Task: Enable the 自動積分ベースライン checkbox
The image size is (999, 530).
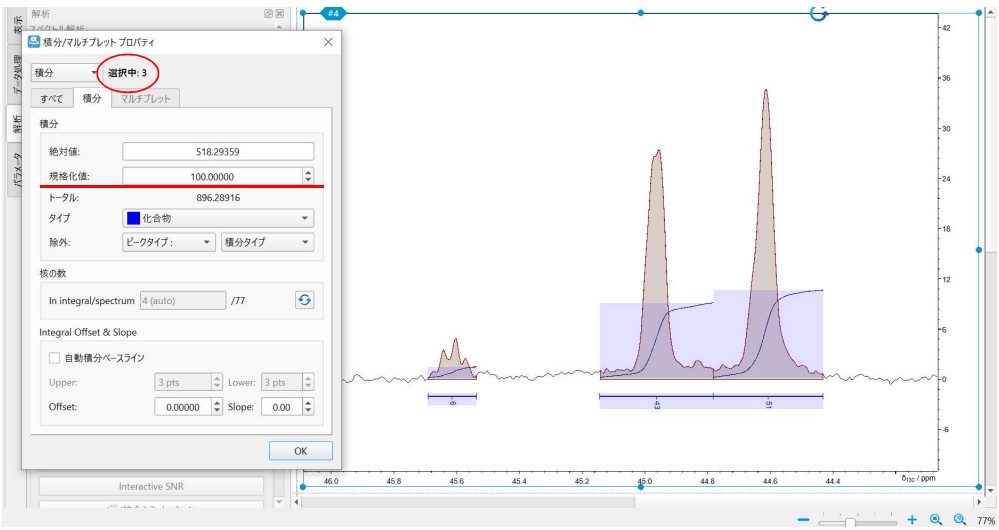Action: [55, 357]
